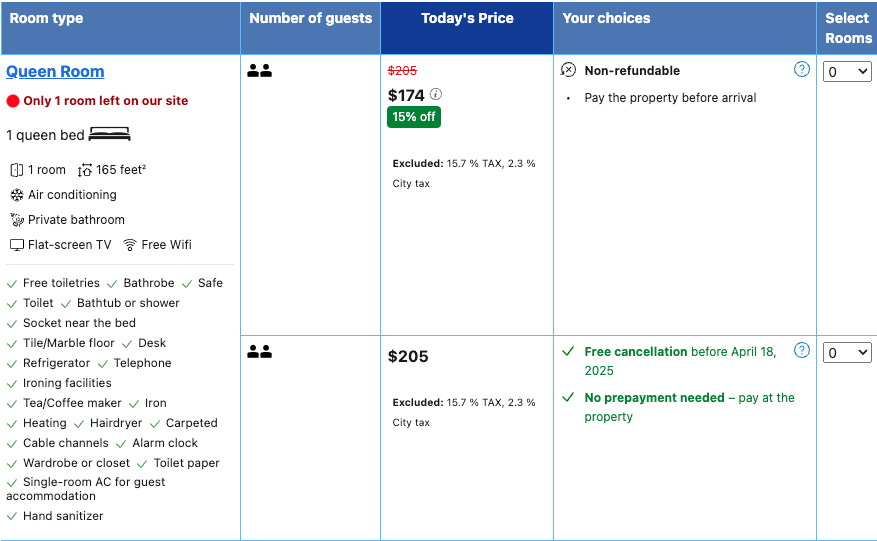Click the queen bed icon
Image resolution: width=877 pixels, height=541 pixels.
(109, 135)
